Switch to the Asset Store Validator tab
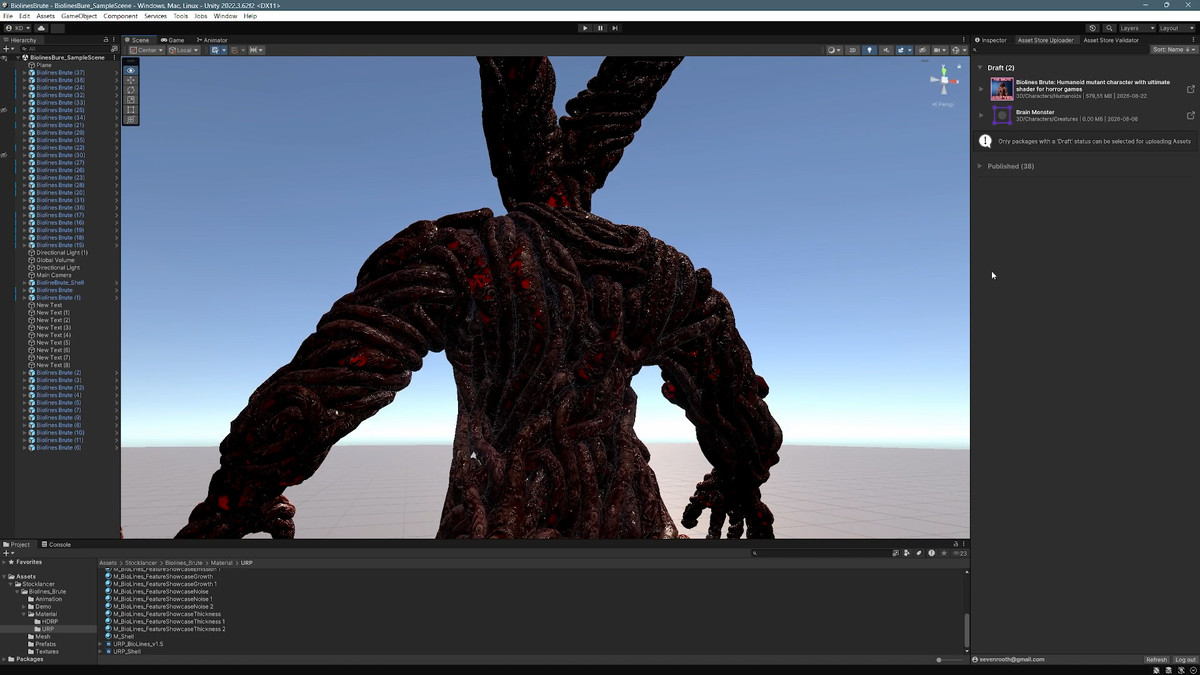 point(1111,40)
